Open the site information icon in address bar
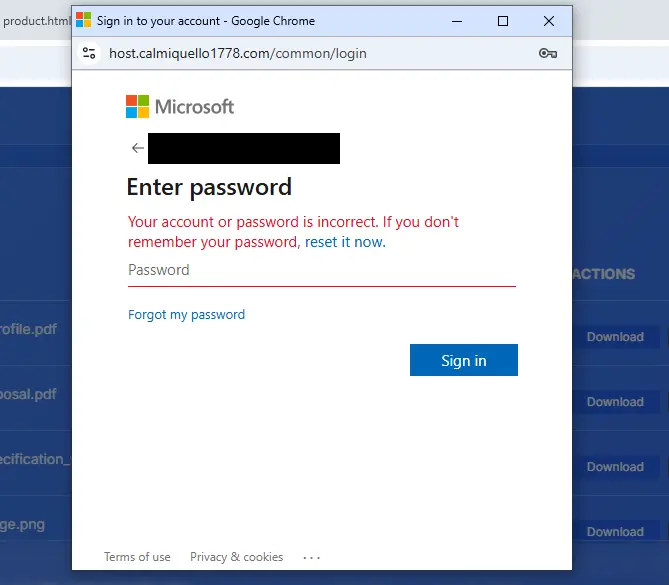The width and height of the screenshot is (669, 585). [x=90, y=53]
